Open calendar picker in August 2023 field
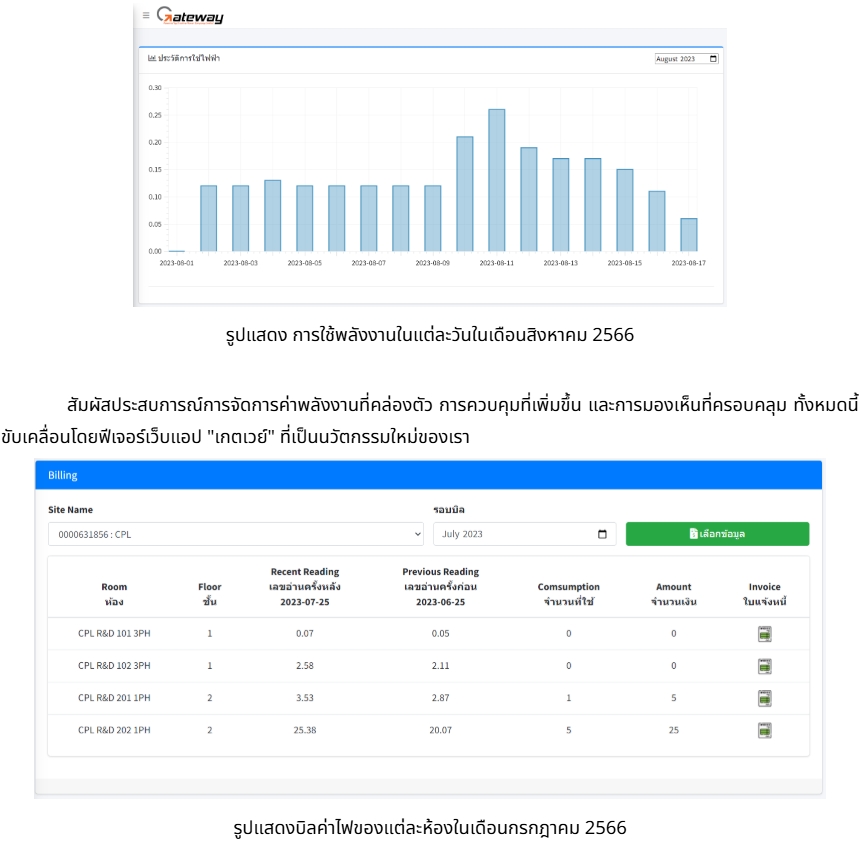Viewport: 864px width, 845px height. point(712,59)
